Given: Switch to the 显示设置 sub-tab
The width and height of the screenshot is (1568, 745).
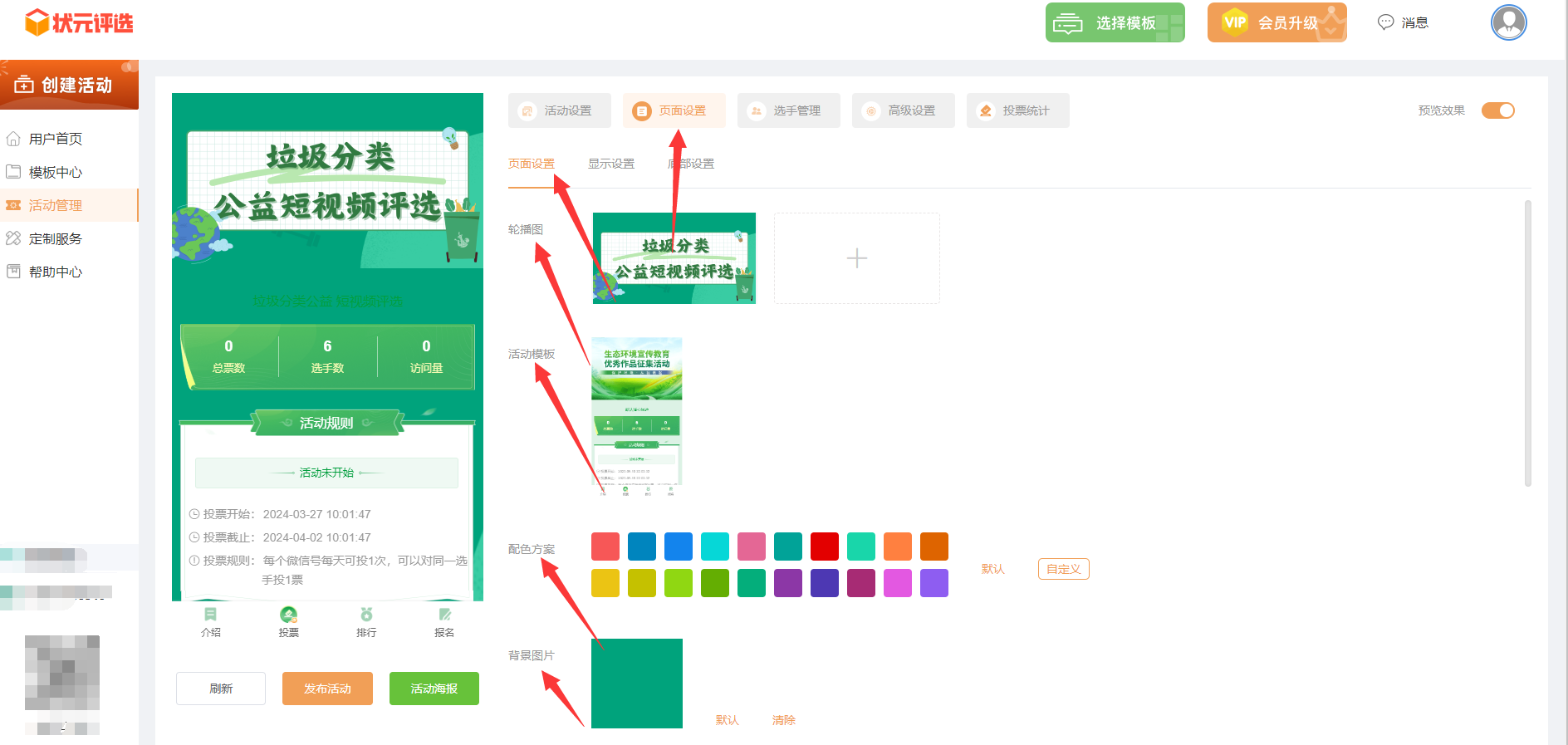Looking at the screenshot, I should tap(610, 164).
